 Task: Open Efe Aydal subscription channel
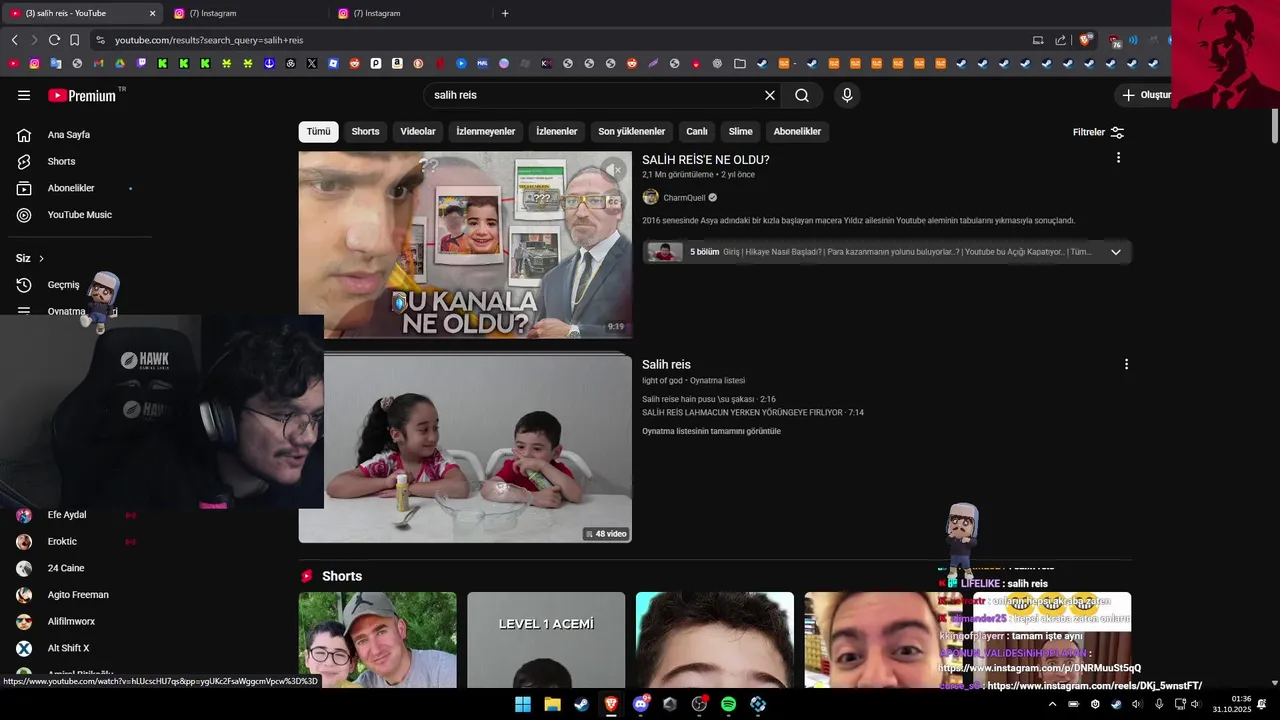[x=67, y=515]
